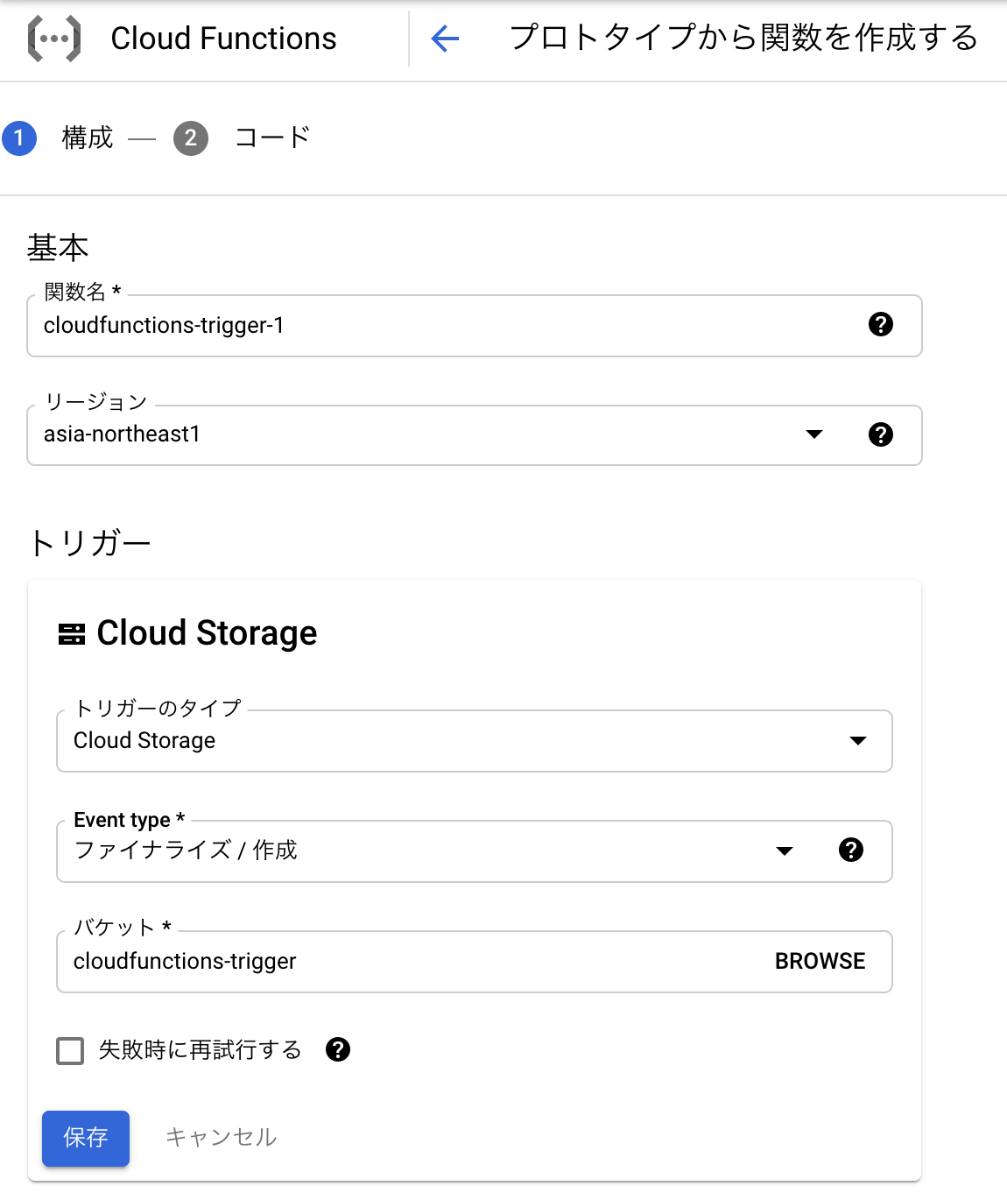Click BROWSE to pick a bucket
This screenshot has width=1007, height=1200.
pyautogui.click(x=820, y=962)
